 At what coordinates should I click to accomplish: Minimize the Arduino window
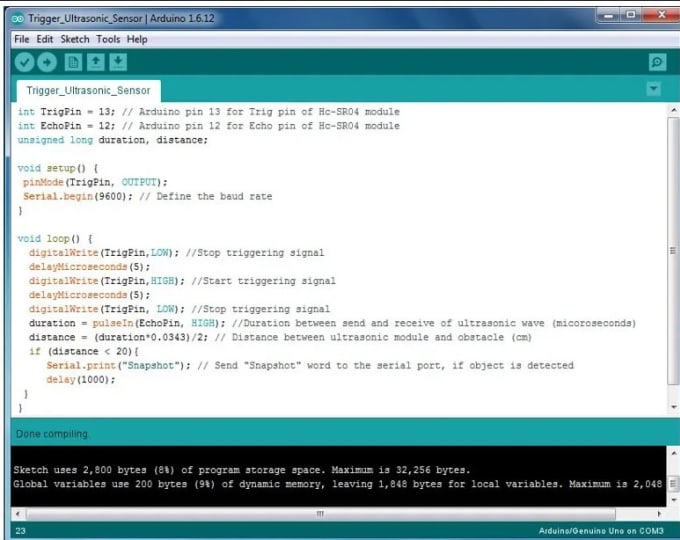(608, 16)
